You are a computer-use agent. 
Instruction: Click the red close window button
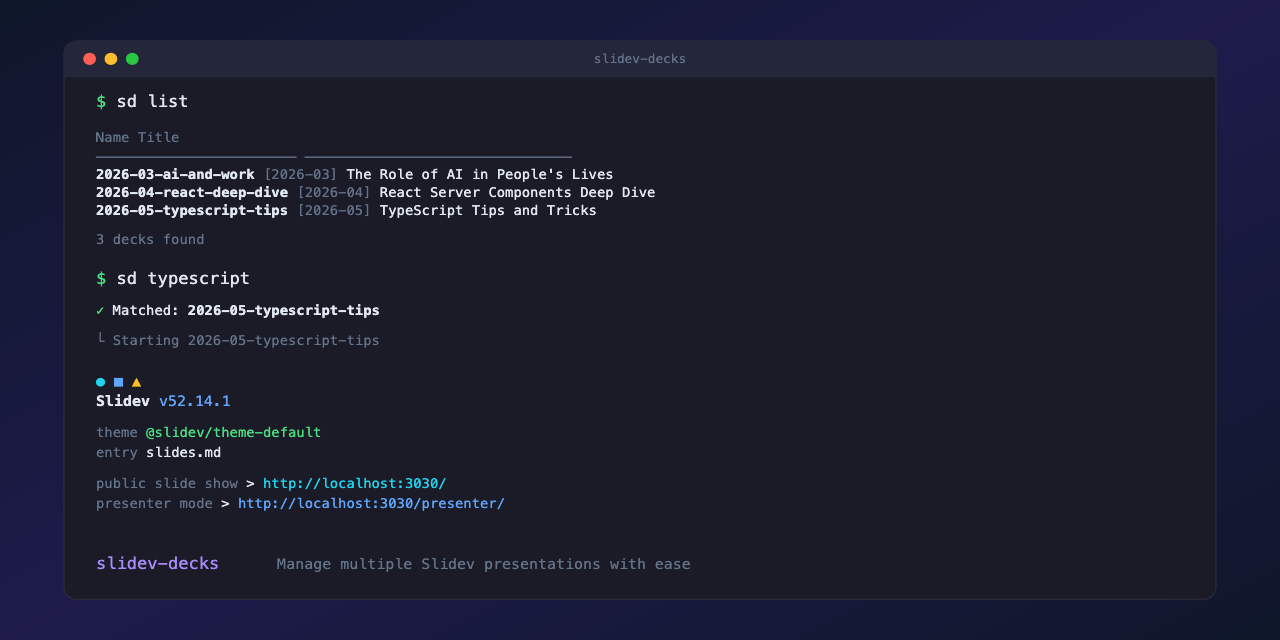click(89, 59)
